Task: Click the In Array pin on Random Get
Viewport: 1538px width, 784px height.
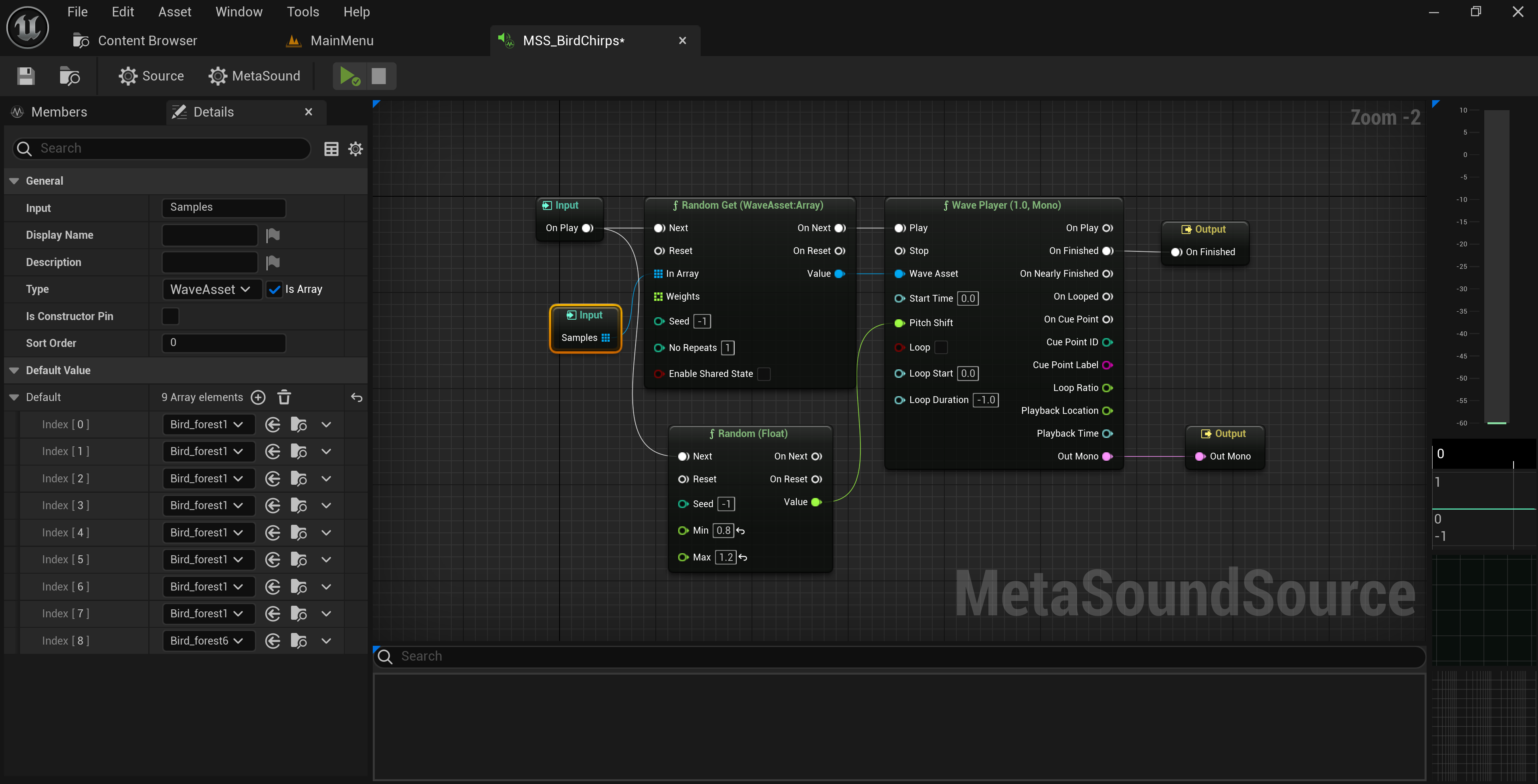Action: point(658,274)
